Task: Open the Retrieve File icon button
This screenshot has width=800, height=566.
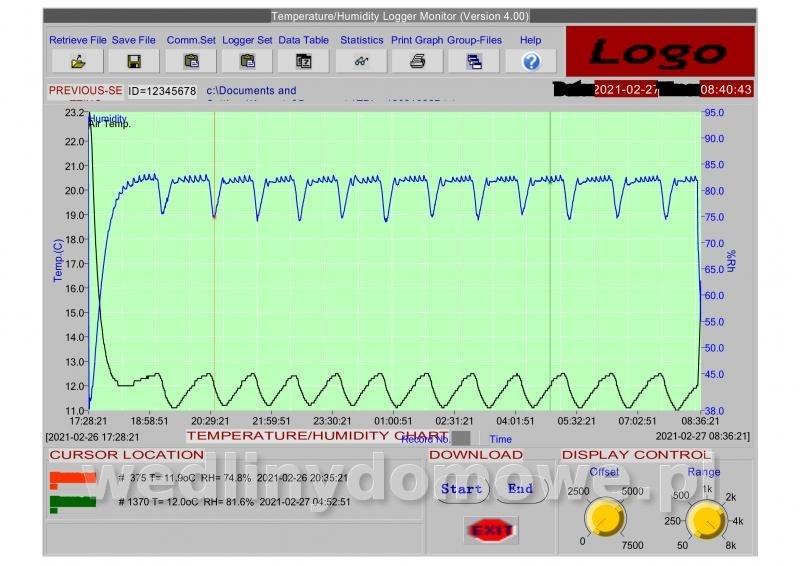Action: [78, 62]
